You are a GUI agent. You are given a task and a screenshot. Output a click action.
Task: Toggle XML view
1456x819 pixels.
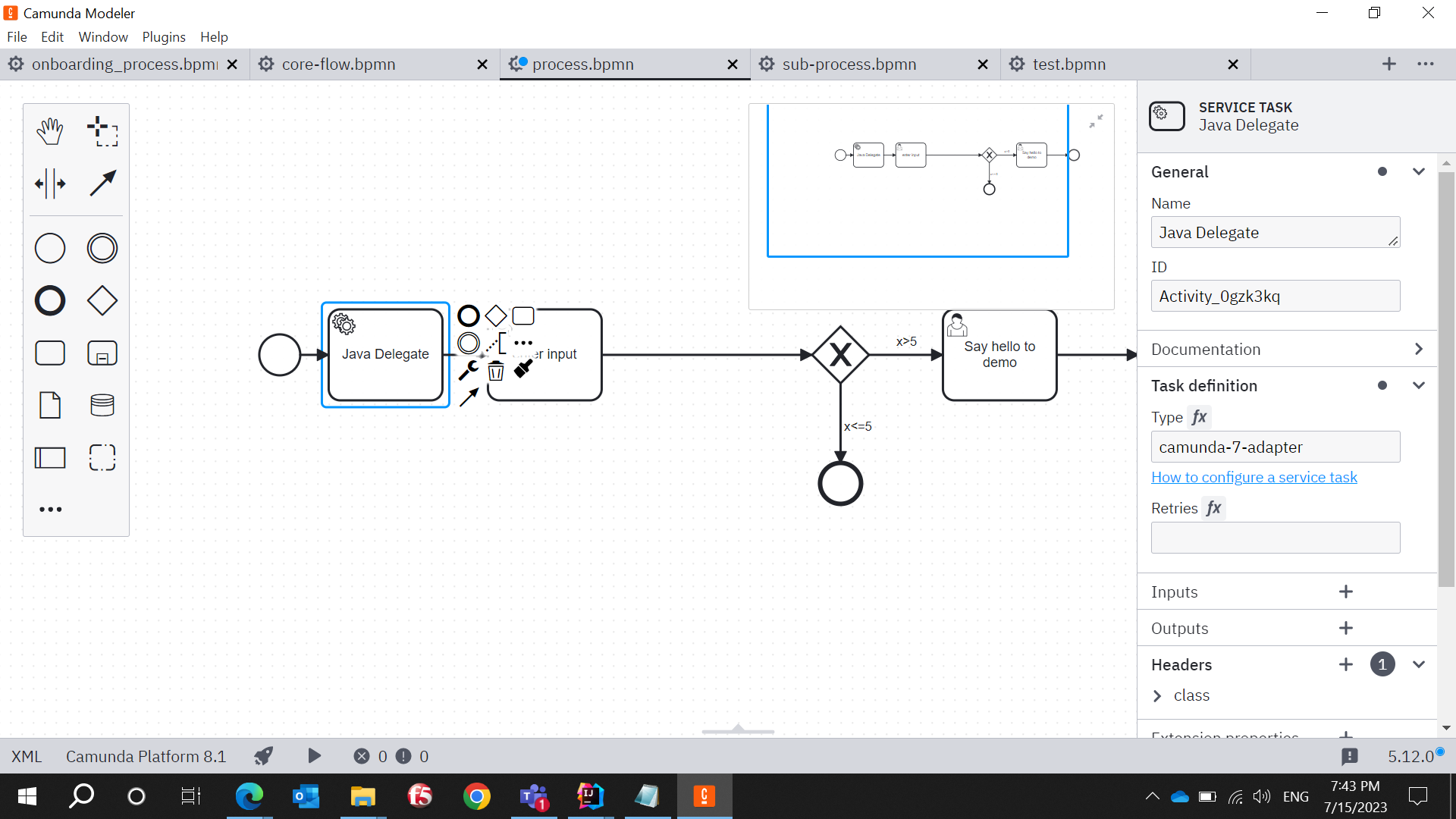click(x=27, y=756)
